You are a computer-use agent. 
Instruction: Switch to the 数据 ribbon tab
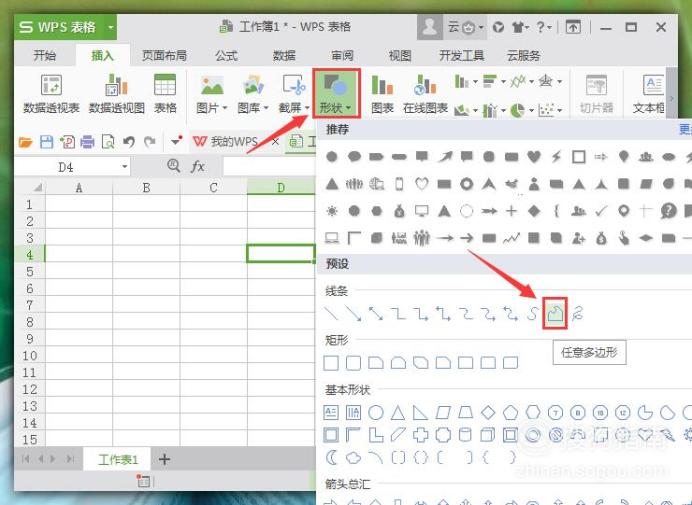[284, 56]
